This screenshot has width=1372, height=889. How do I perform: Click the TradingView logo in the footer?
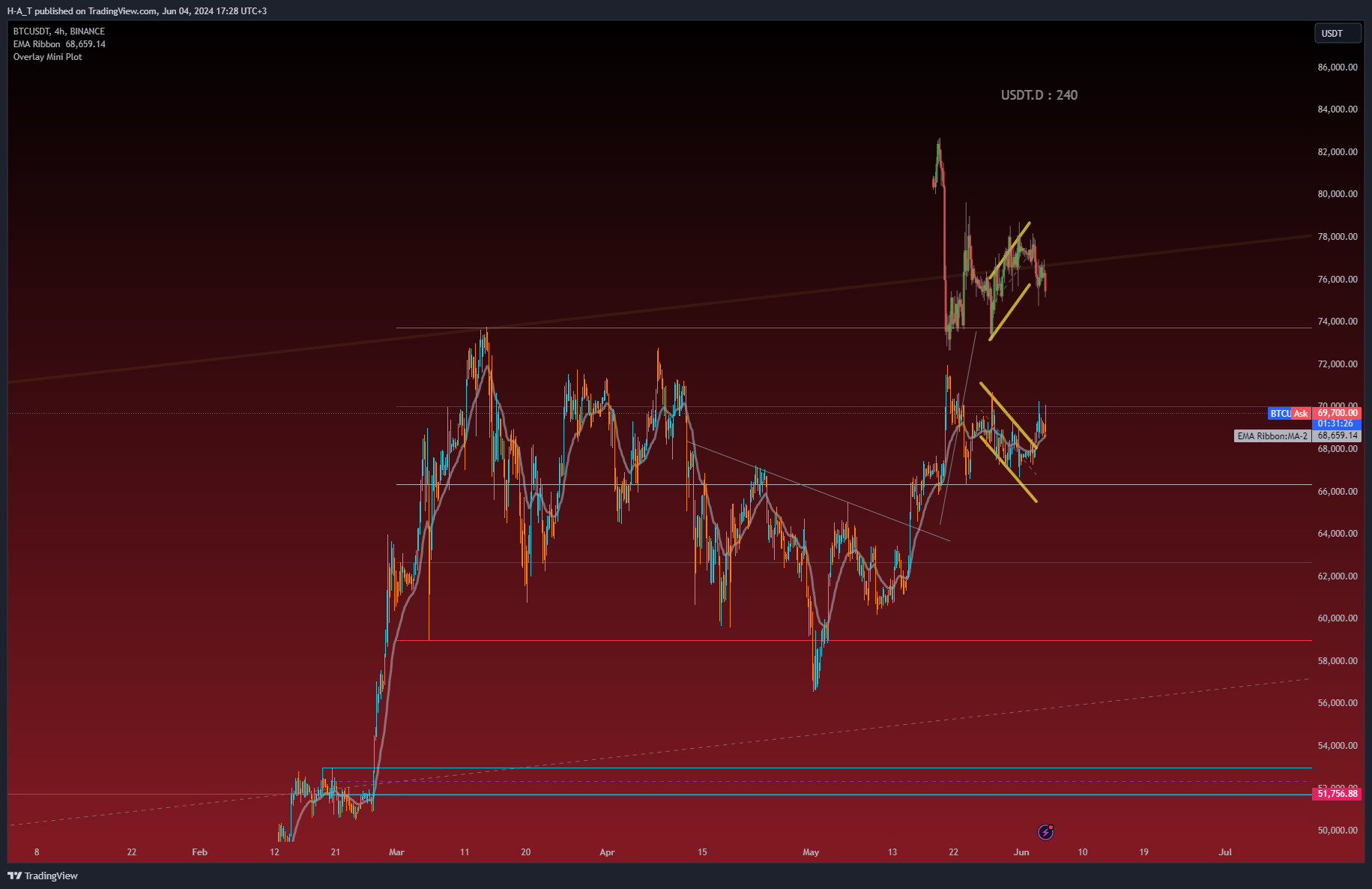43,876
